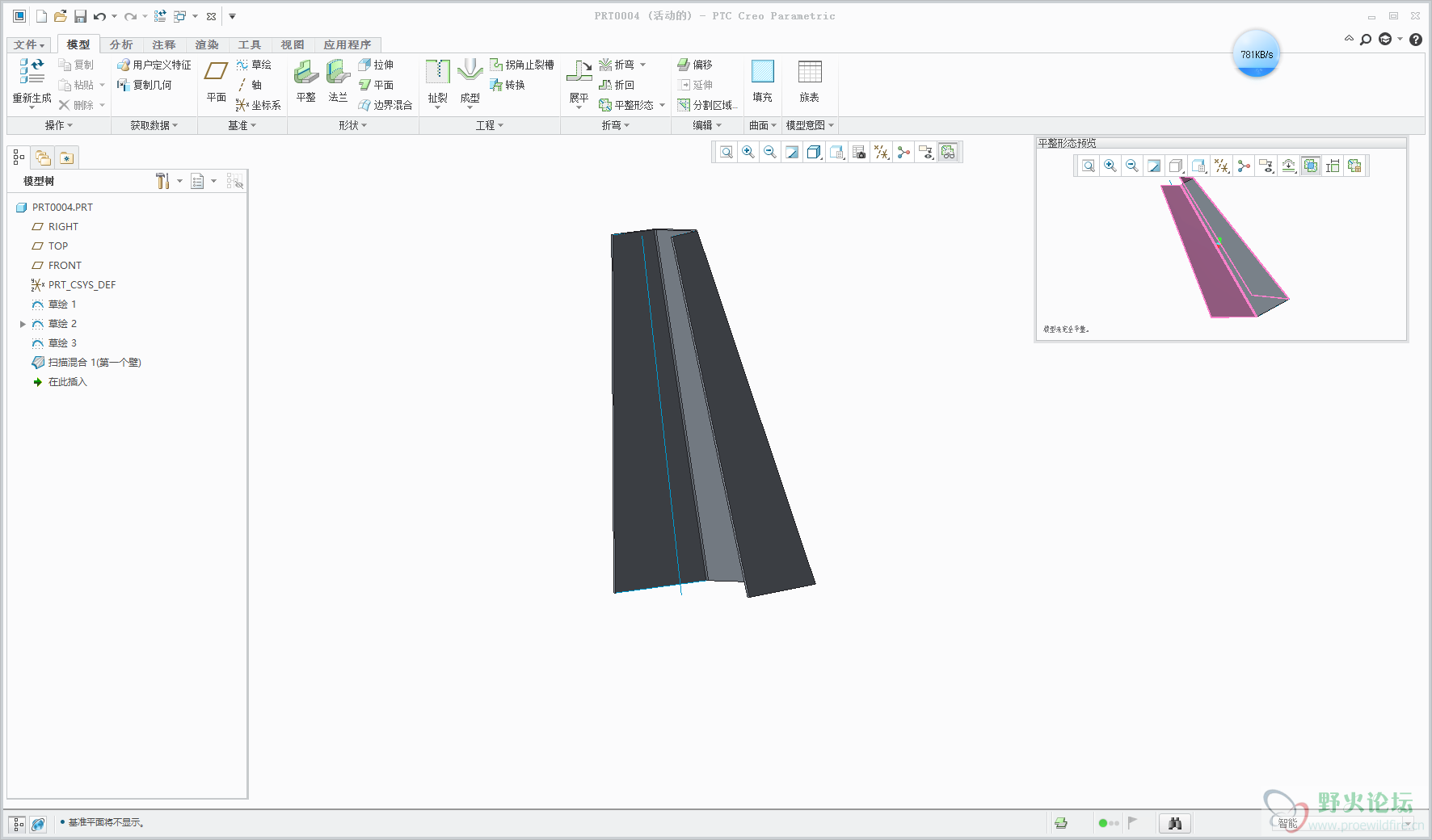Select the 扫描混合 1 feature in tree

tap(86, 363)
